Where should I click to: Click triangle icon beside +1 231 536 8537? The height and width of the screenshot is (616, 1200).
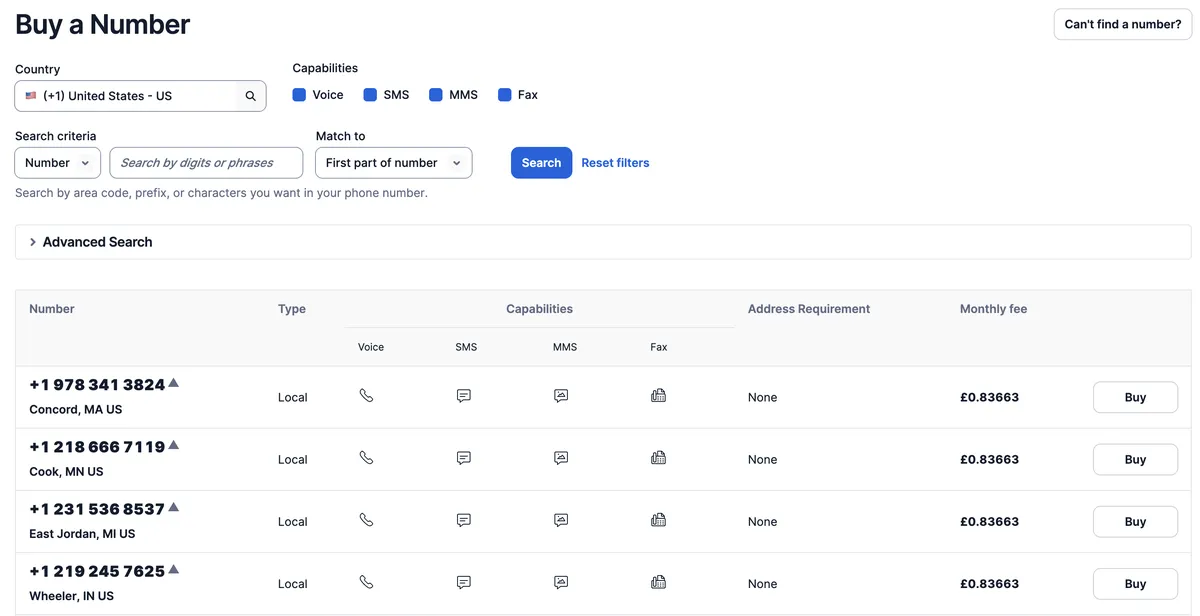pyautogui.click(x=173, y=507)
